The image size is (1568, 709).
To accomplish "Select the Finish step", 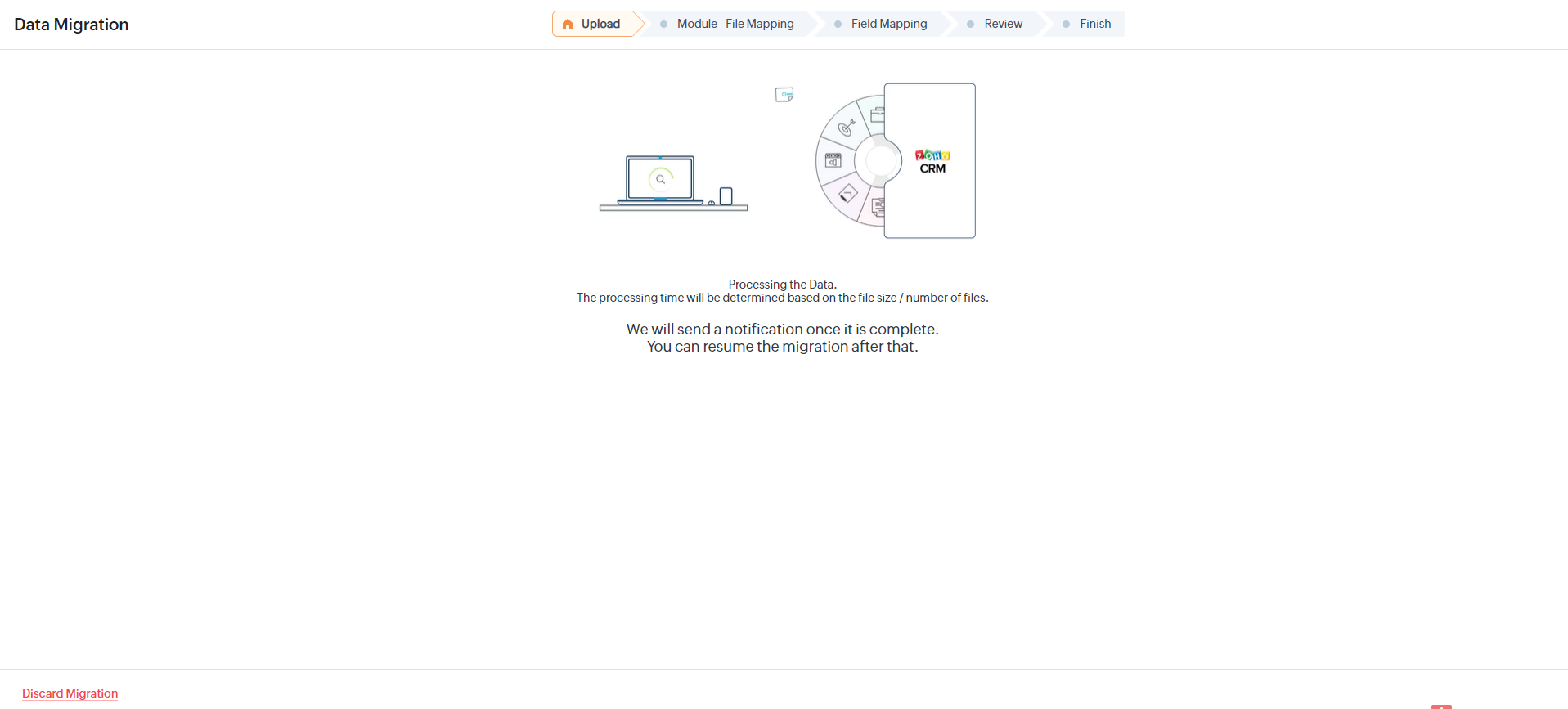I will click(x=1094, y=24).
